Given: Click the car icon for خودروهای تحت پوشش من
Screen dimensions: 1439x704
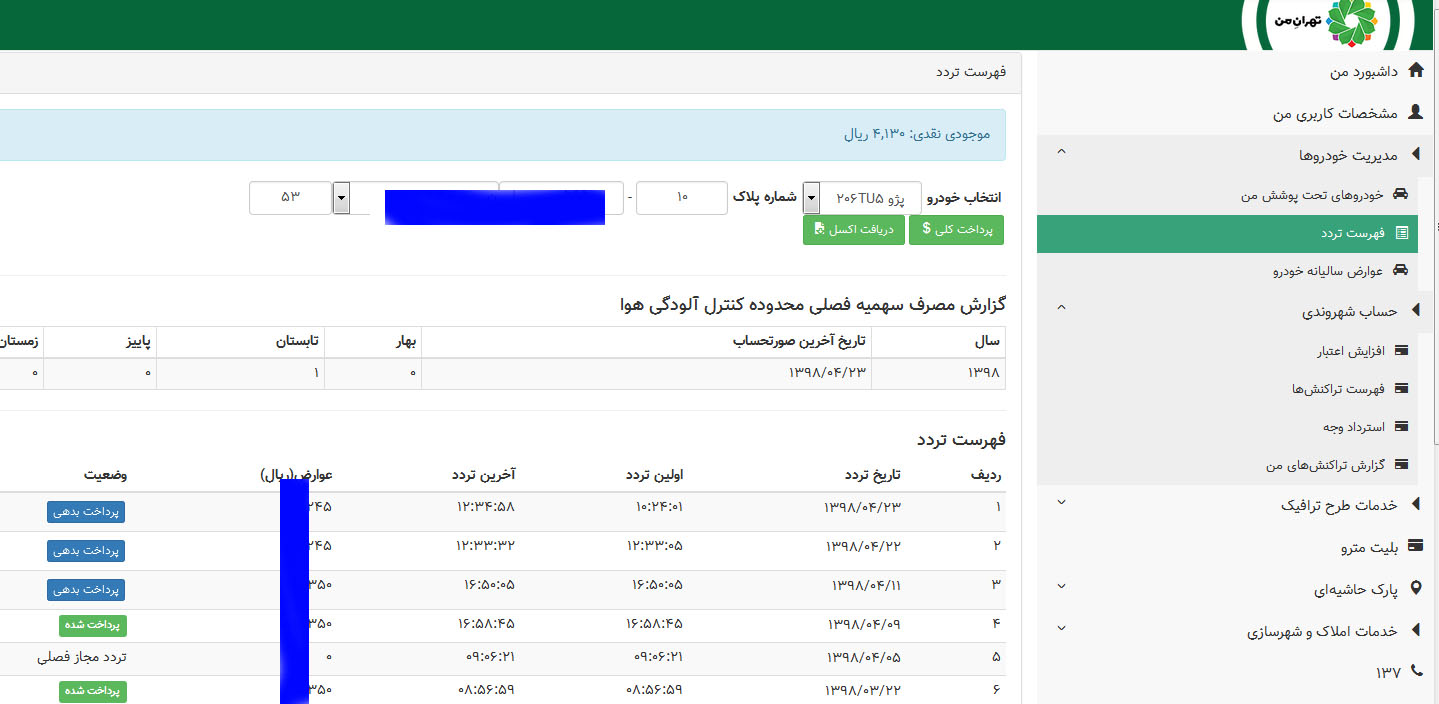Looking at the screenshot, I should pos(1401,194).
